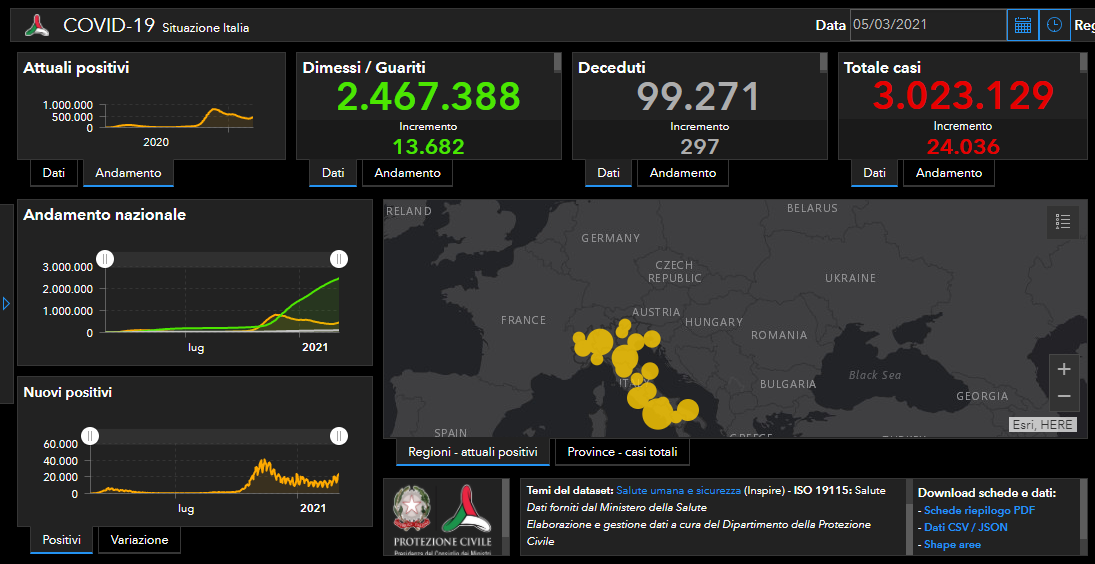
Task: Open Dati tab under Attuali positivi
Action: click(x=54, y=173)
